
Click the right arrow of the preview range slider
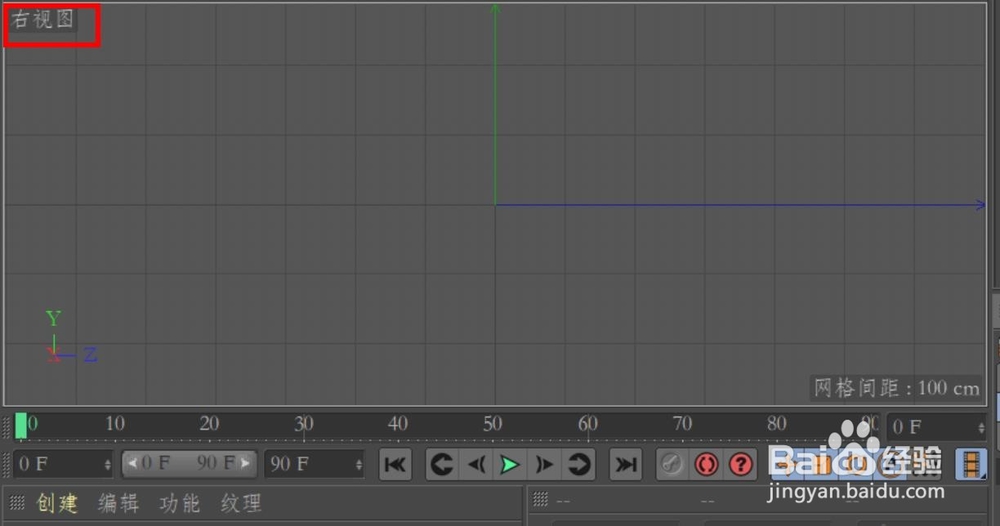(x=246, y=464)
